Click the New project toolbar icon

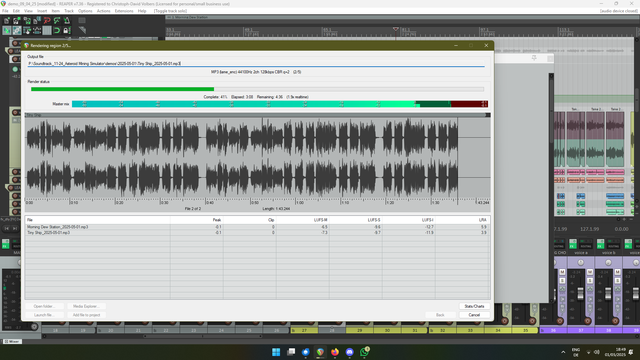[x=7, y=20]
